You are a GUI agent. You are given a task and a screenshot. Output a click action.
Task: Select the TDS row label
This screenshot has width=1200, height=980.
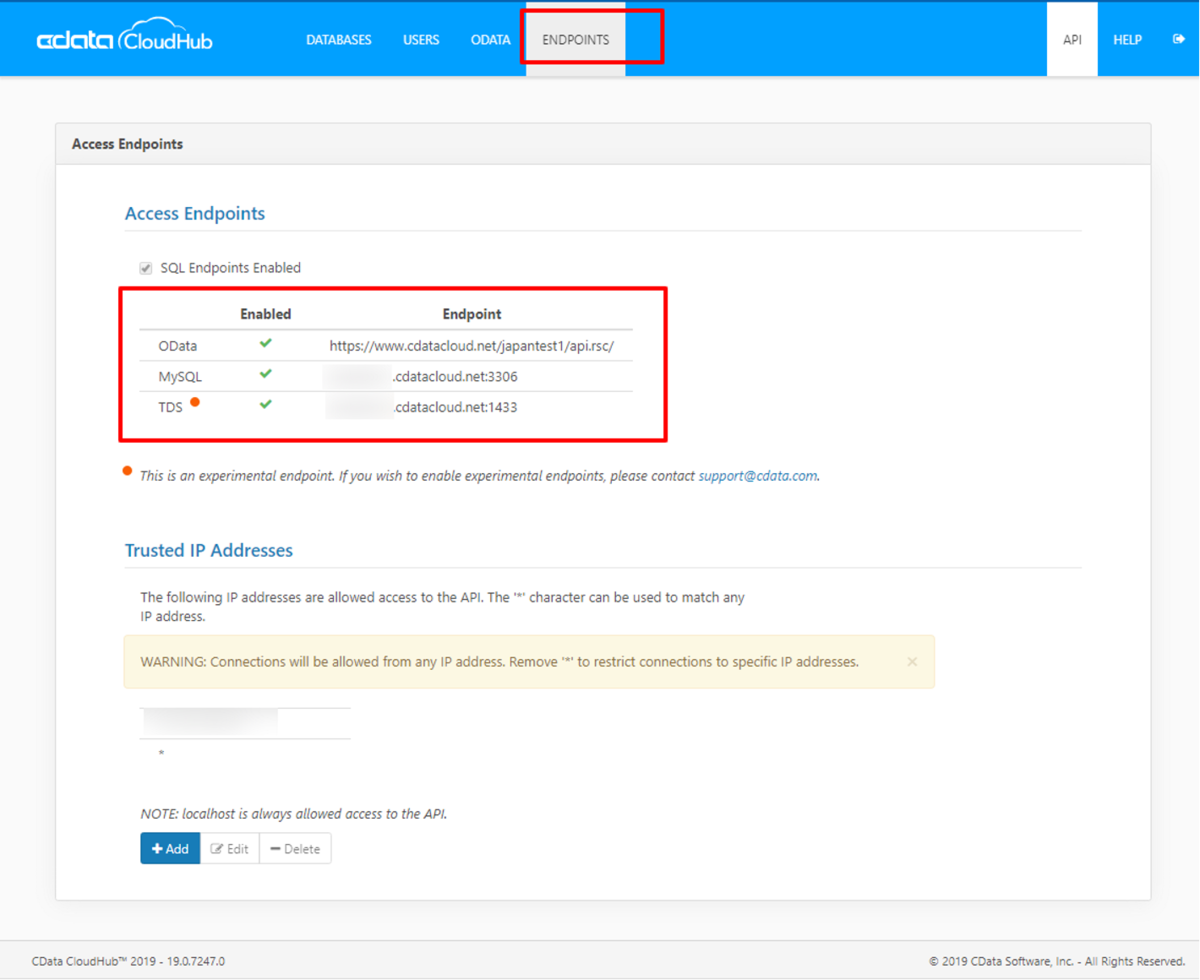click(x=170, y=408)
